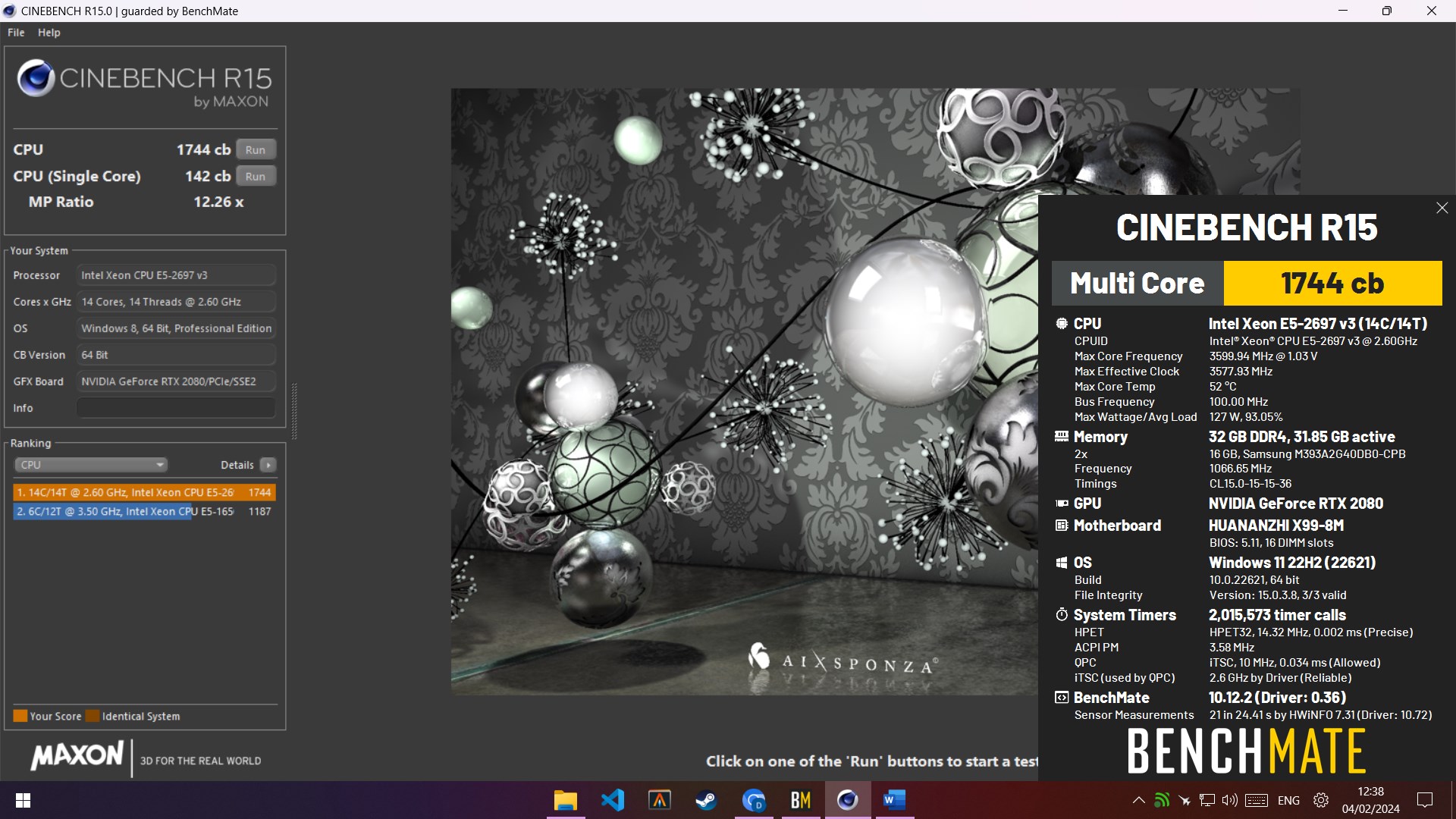
Task: Select ranking entry 6C/12T Xeon score 1187
Action: coord(144,512)
